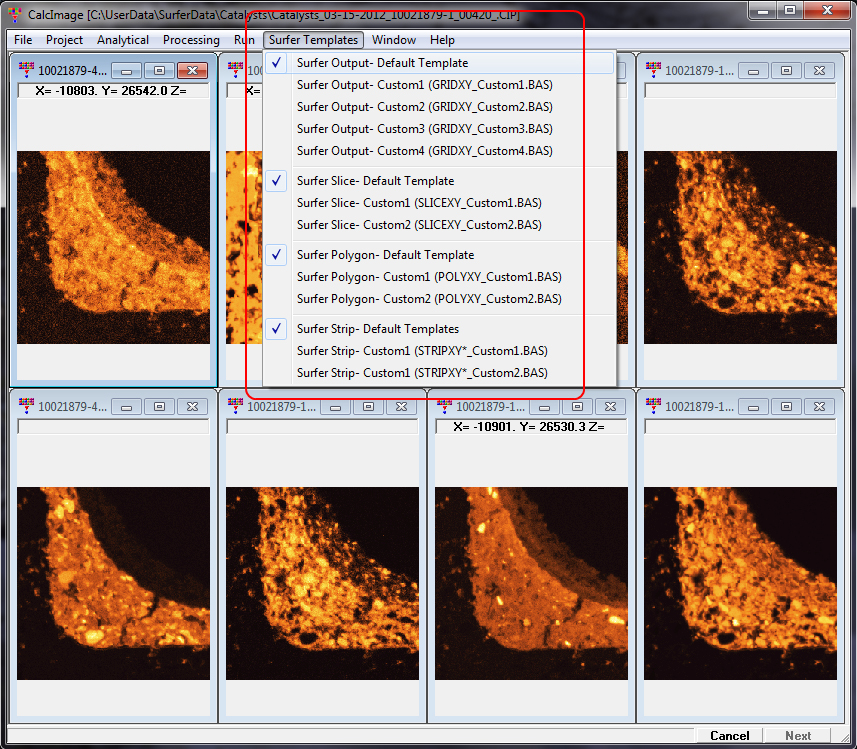Select Surfer Output- Custom2 (GRIDXY_Custom2.BAS)
The width and height of the screenshot is (857, 749).
(x=424, y=107)
